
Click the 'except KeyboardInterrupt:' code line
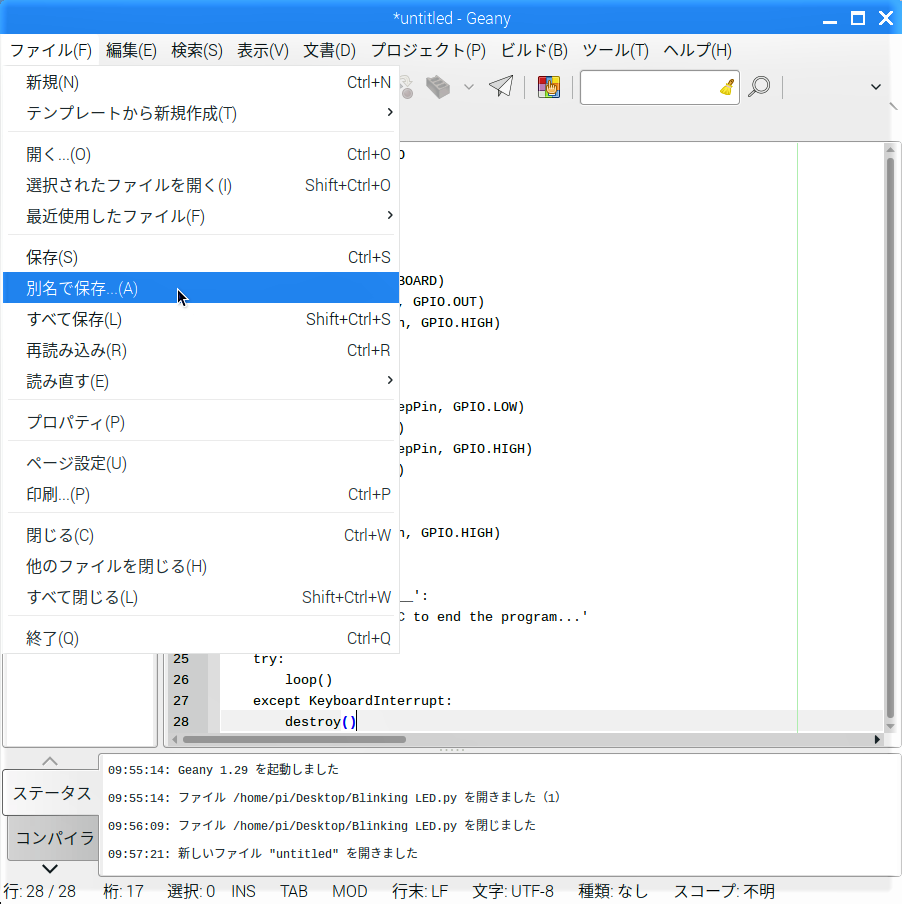[352, 701]
